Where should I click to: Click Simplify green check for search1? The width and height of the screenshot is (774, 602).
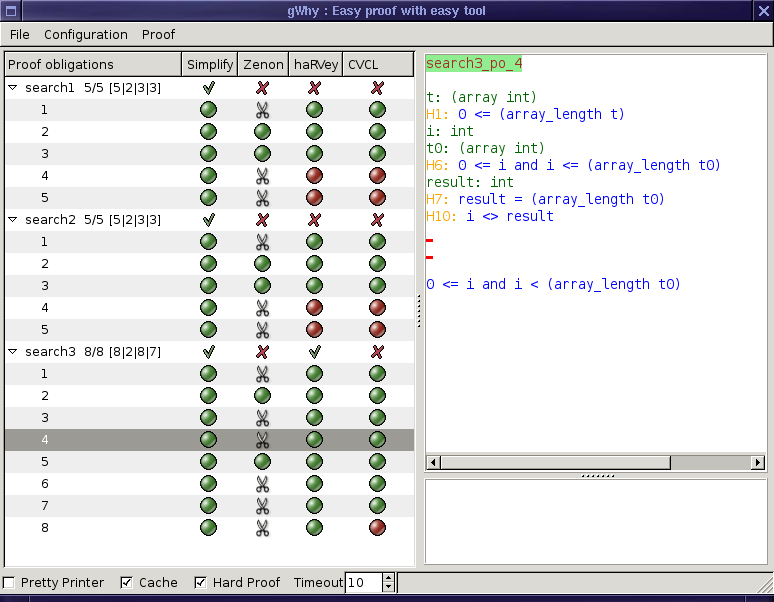pyautogui.click(x=209, y=88)
